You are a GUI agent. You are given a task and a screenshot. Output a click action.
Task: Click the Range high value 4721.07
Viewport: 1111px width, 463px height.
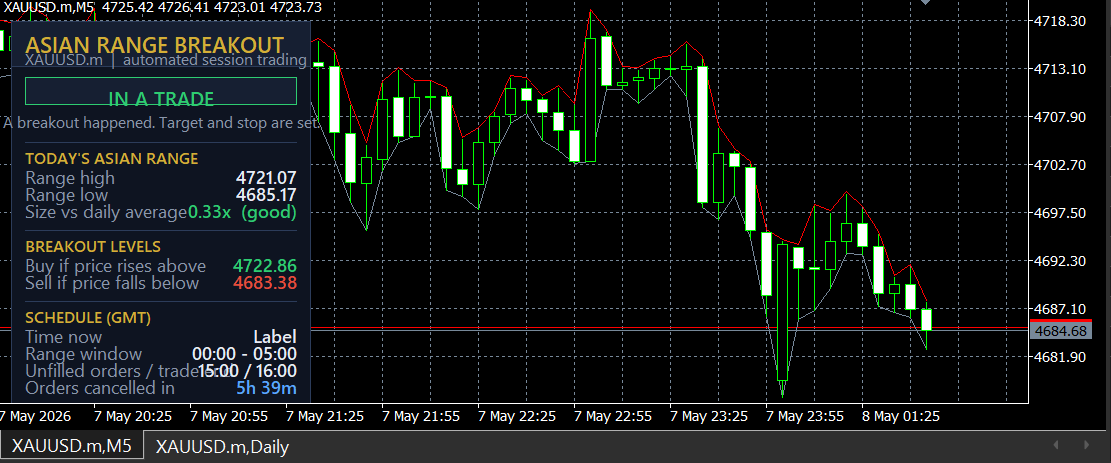click(x=266, y=178)
